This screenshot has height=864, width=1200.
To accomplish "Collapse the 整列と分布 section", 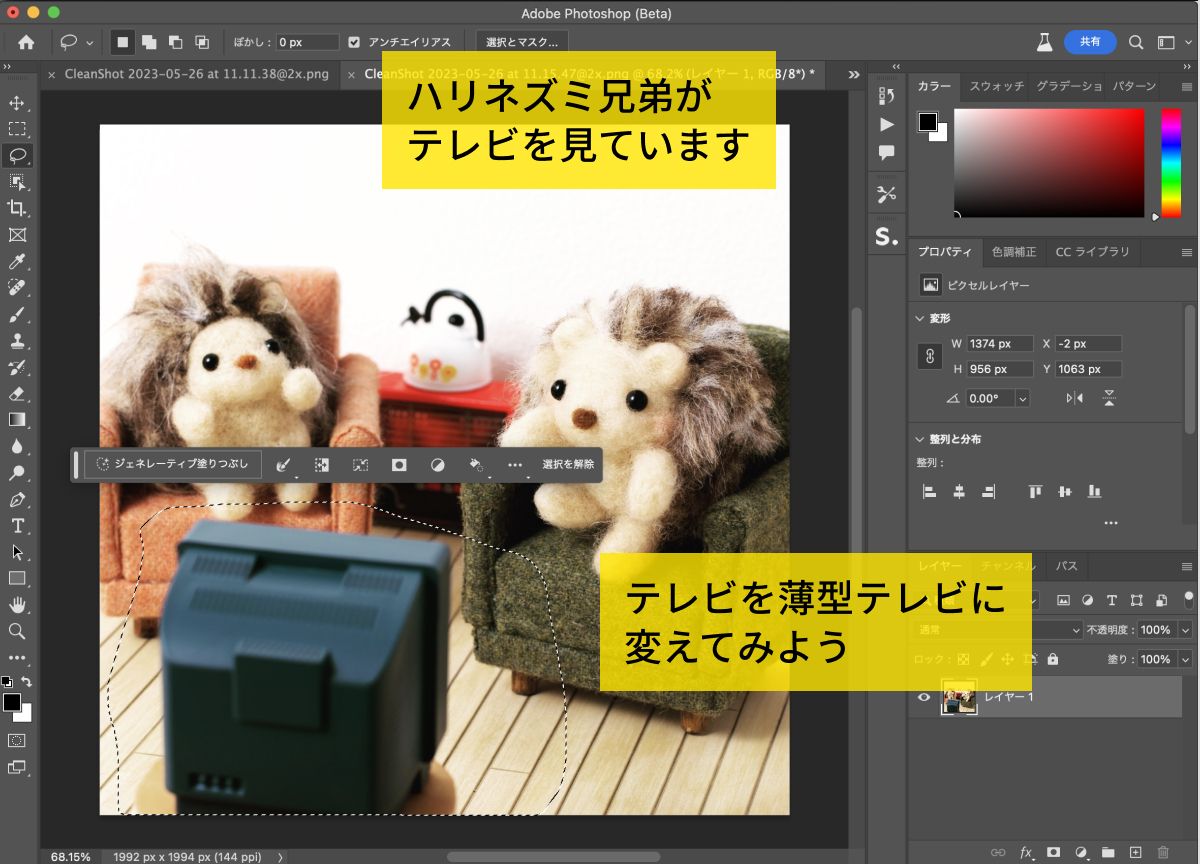I will 921,439.
